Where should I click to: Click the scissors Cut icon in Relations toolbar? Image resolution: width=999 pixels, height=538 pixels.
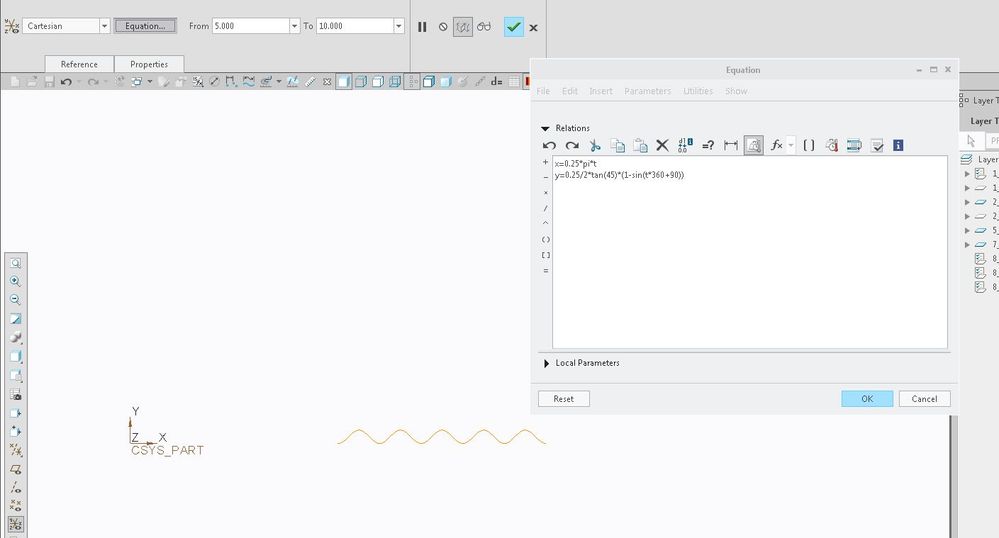tap(595, 145)
